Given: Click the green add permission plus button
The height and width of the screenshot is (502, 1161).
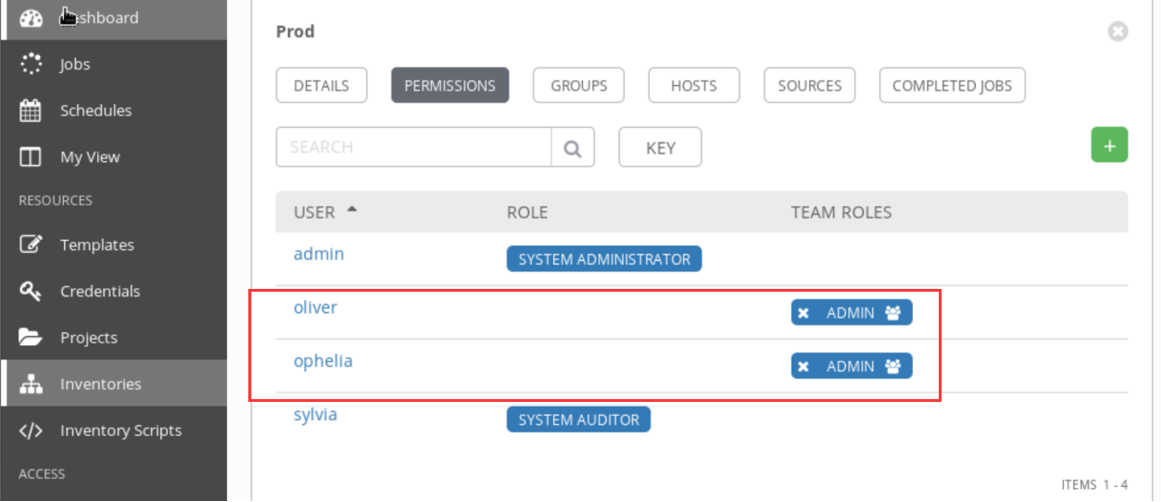Looking at the screenshot, I should click(x=1109, y=144).
